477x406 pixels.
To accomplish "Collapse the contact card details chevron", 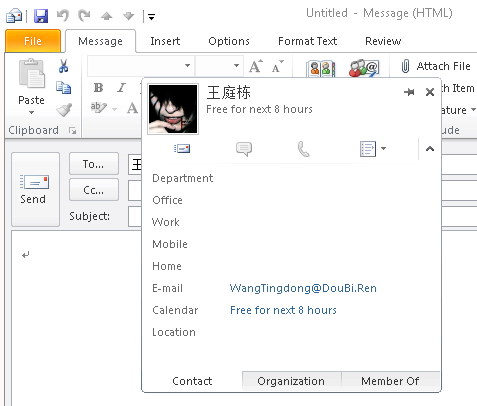I will click(x=430, y=149).
